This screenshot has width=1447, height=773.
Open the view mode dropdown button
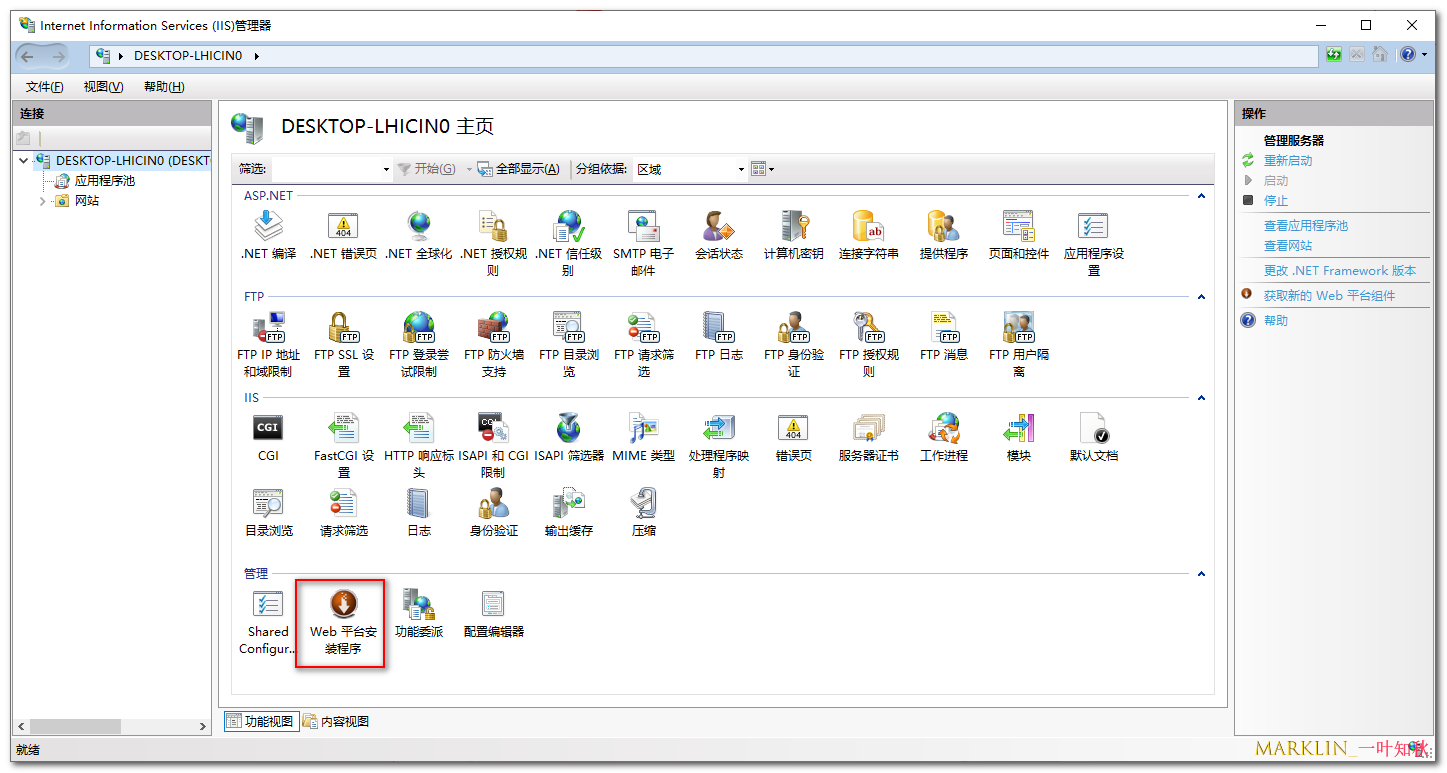(x=763, y=169)
